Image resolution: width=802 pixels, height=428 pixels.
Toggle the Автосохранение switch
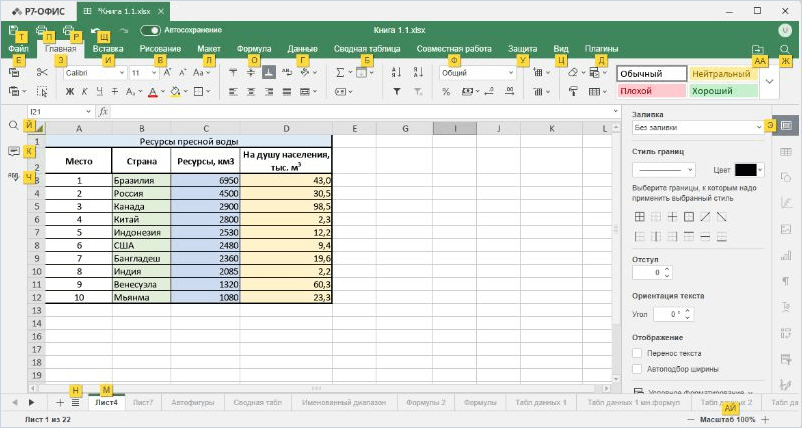coord(150,30)
